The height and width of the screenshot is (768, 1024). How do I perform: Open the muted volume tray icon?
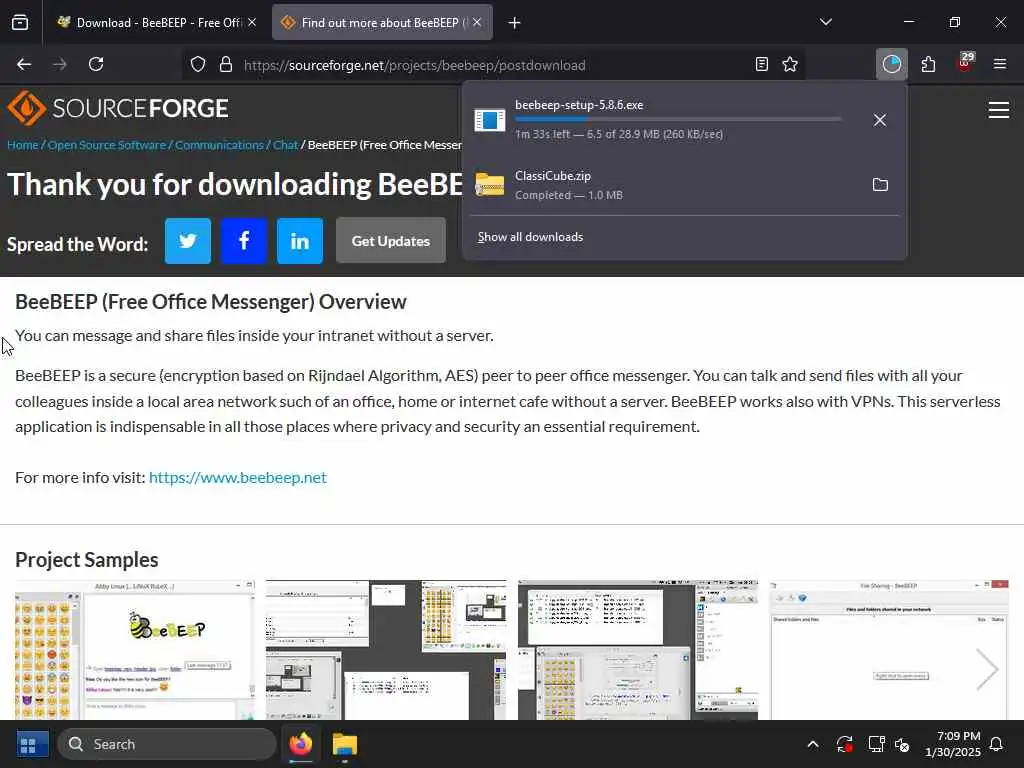[903, 744]
